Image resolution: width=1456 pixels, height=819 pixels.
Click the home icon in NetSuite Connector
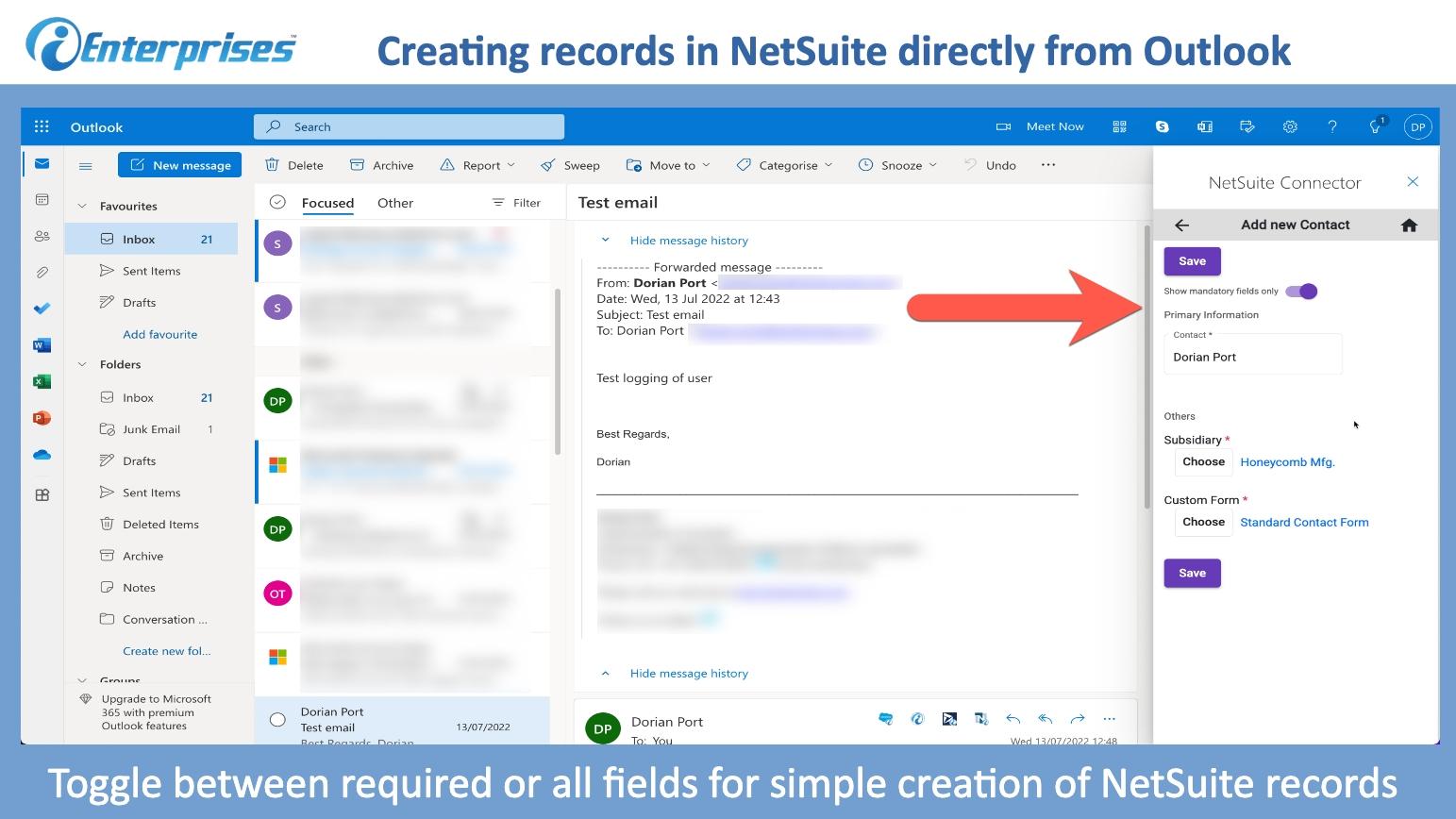click(x=1409, y=225)
